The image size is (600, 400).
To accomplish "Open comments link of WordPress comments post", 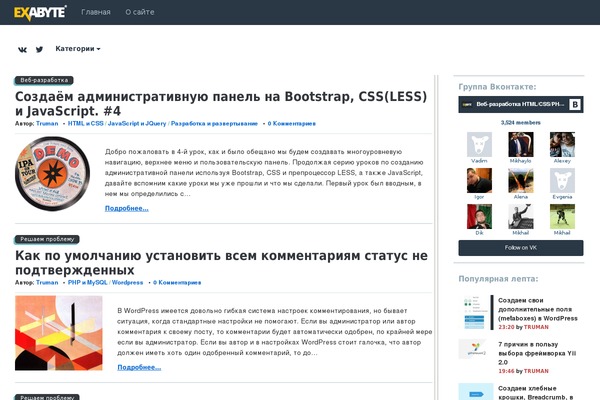I will coord(177,282).
